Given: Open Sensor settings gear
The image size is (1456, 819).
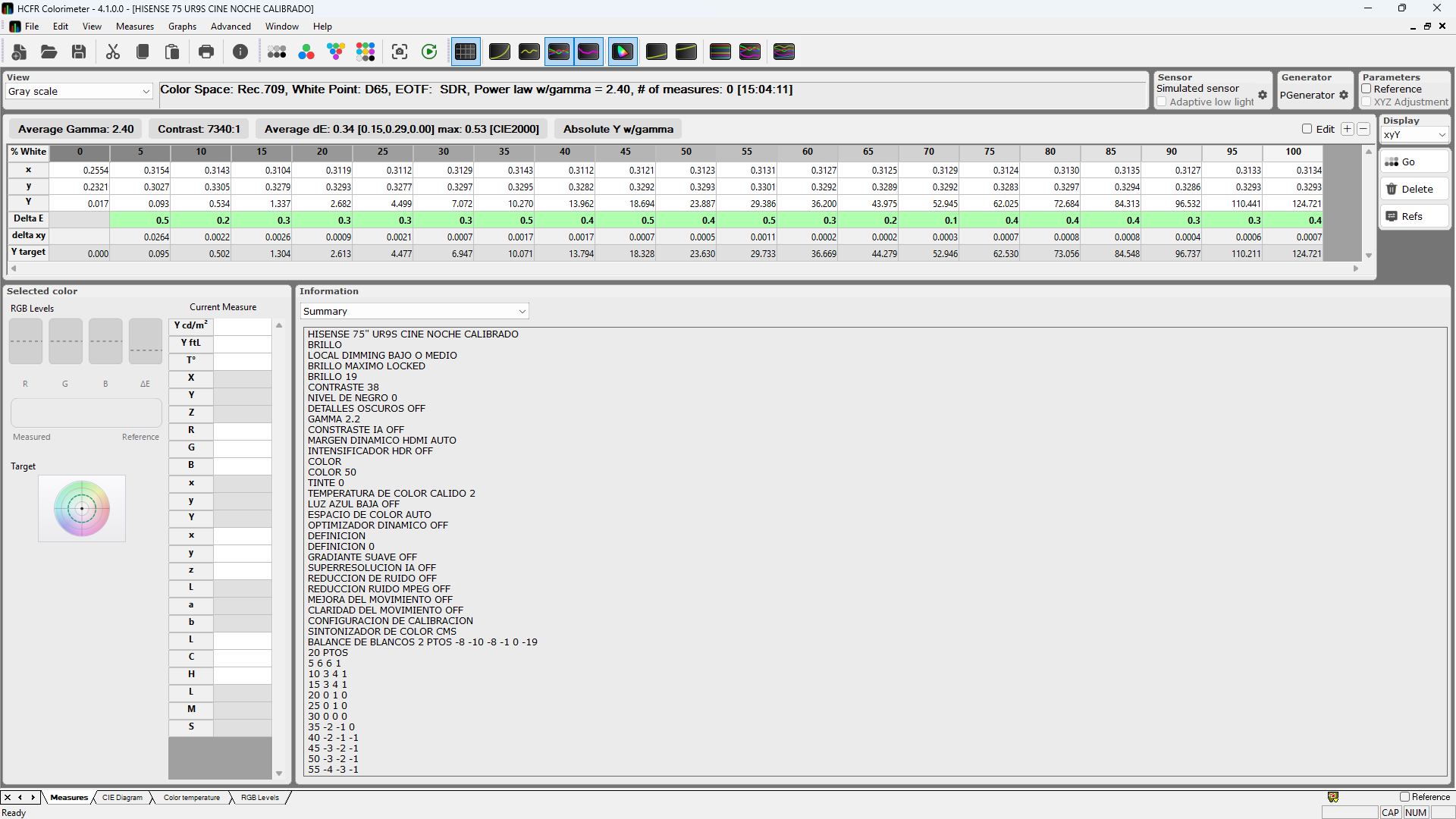Looking at the screenshot, I should [x=1263, y=95].
